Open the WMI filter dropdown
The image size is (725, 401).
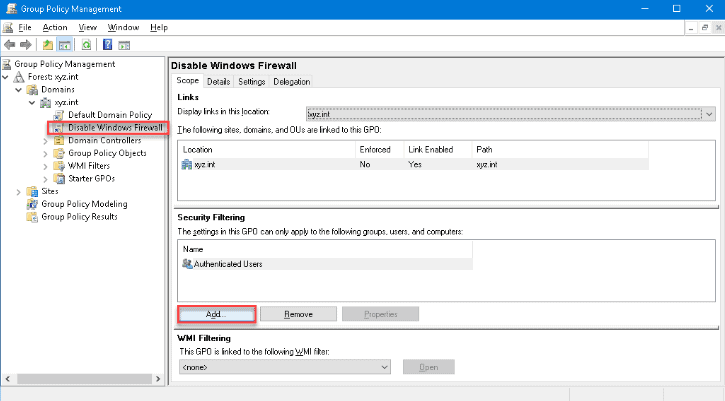tap(384, 367)
